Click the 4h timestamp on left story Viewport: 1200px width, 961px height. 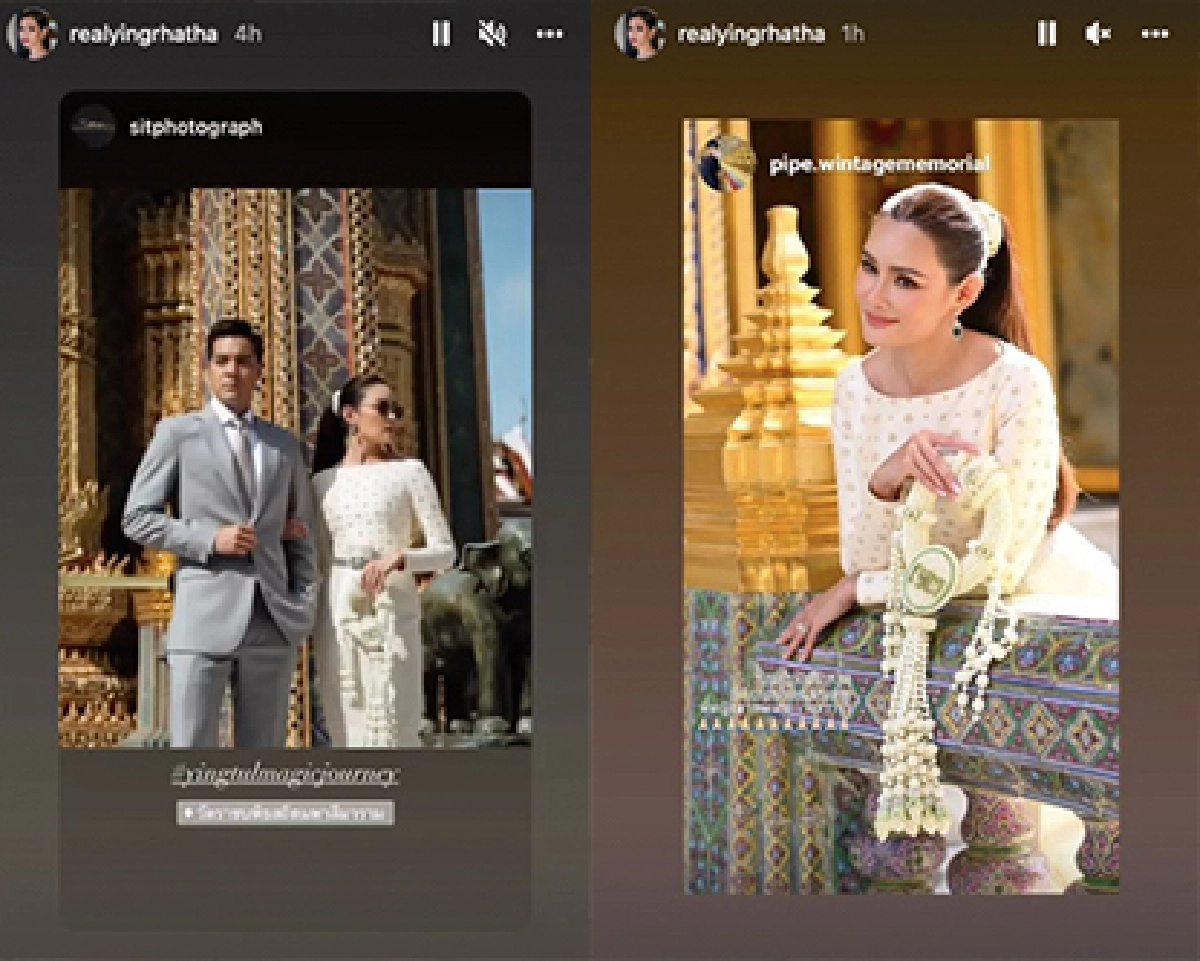click(x=247, y=34)
